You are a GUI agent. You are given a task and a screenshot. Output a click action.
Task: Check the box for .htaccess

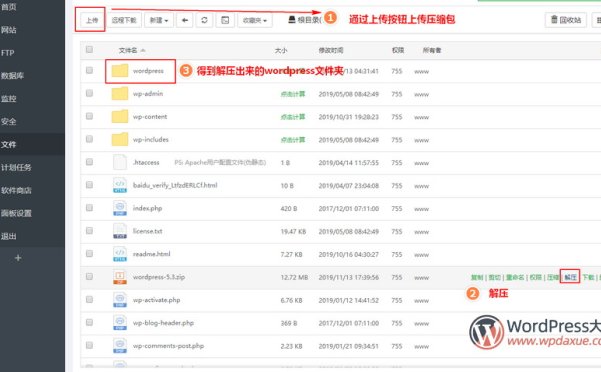[x=89, y=162]
